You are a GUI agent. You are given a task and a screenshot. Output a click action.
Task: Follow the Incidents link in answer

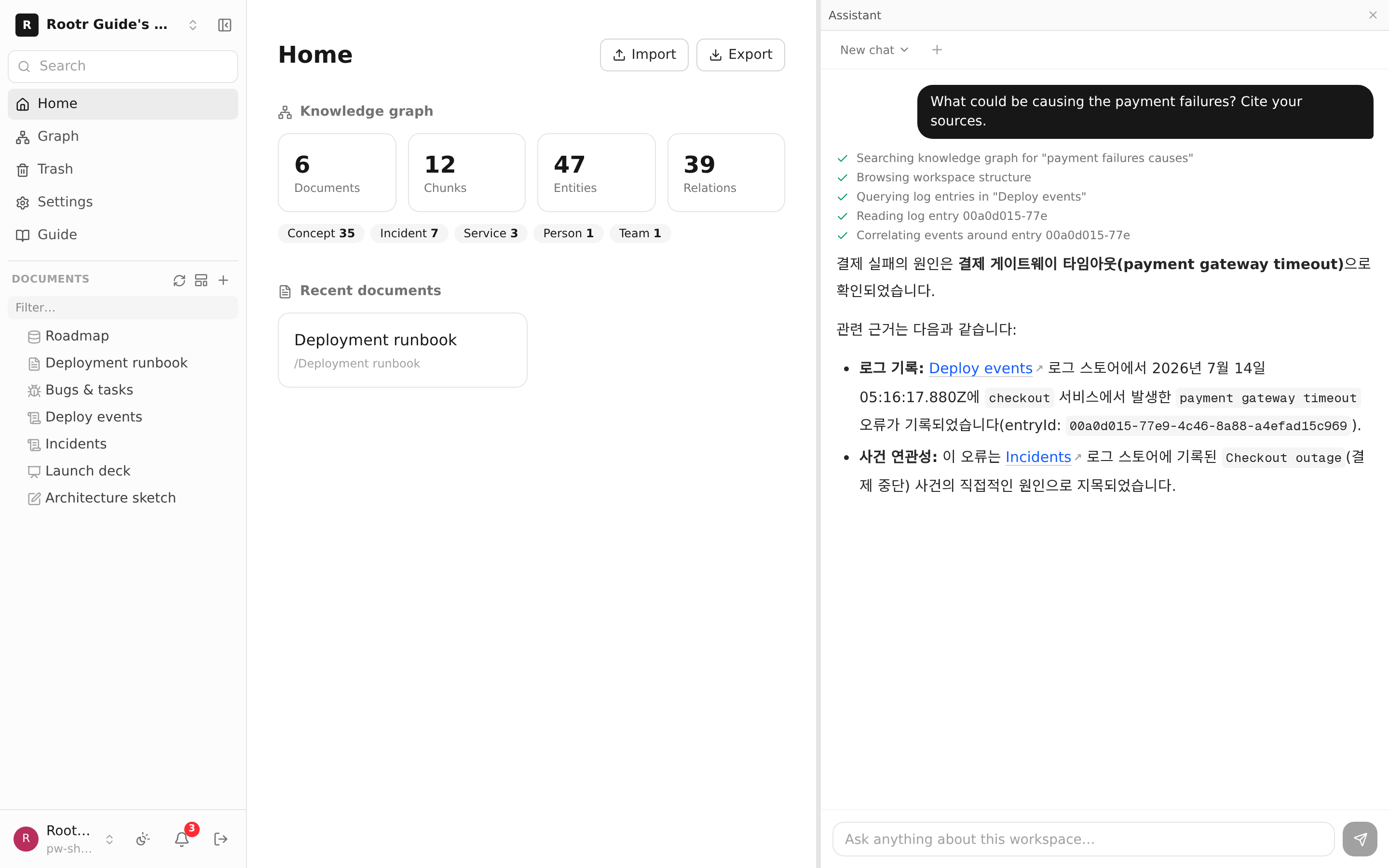click(x=1038, y=457)
